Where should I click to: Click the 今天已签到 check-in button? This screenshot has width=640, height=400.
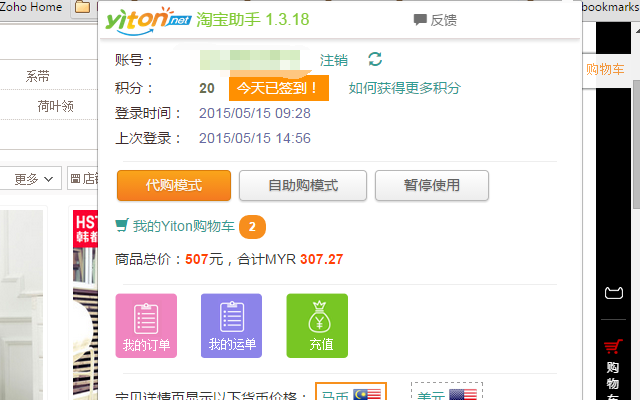[279, 88]
